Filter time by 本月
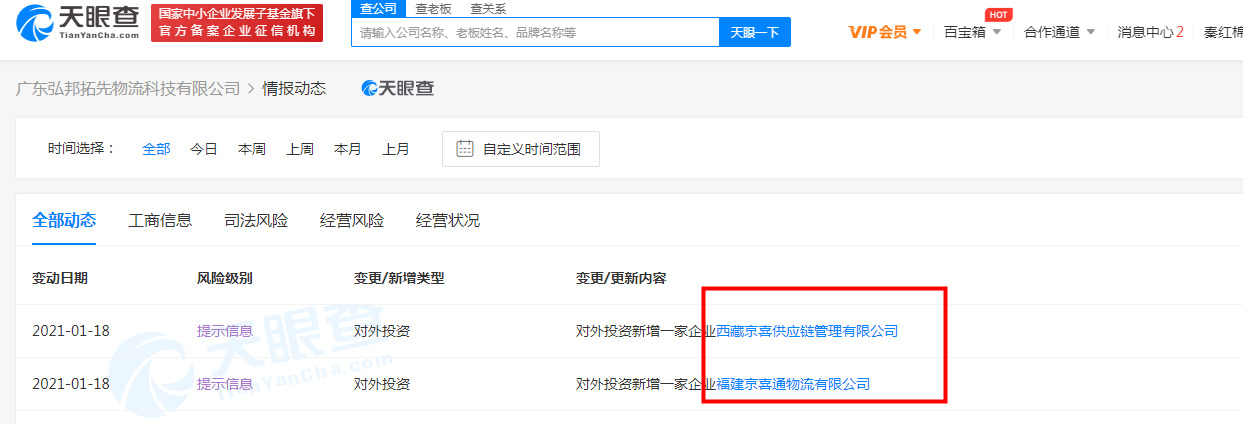 (348, 149)
